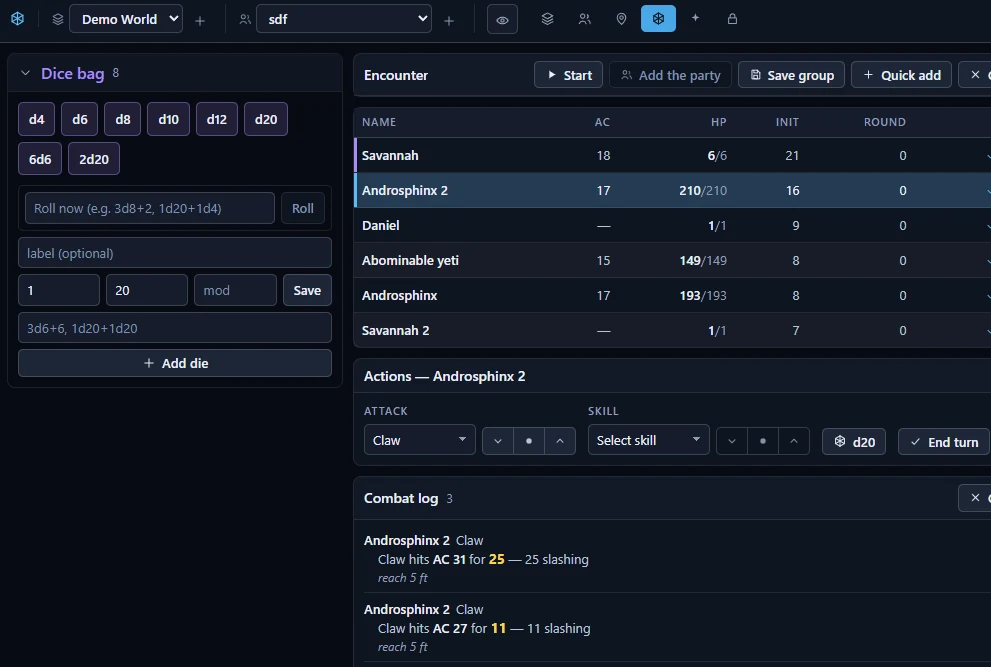Select the Savannah 2 encounter row
The height and width of the screenshot is (667, 991).
pyautogui.click(x=672, y=330)
